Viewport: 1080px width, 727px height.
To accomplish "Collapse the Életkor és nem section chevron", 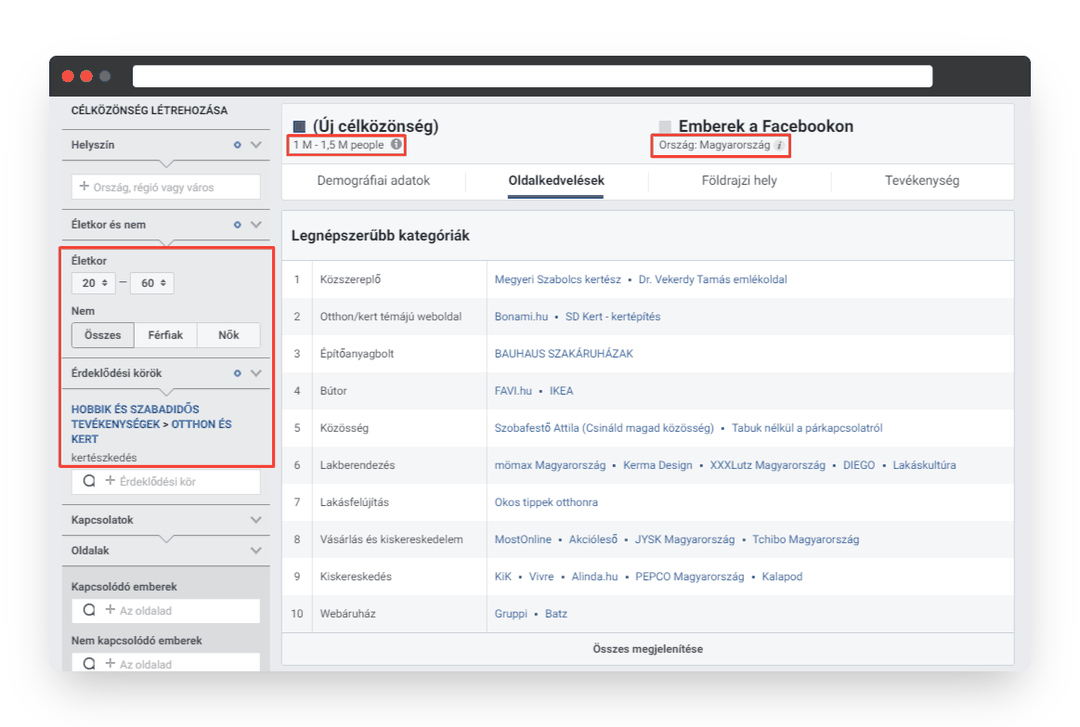I will (x=256, y=225).
